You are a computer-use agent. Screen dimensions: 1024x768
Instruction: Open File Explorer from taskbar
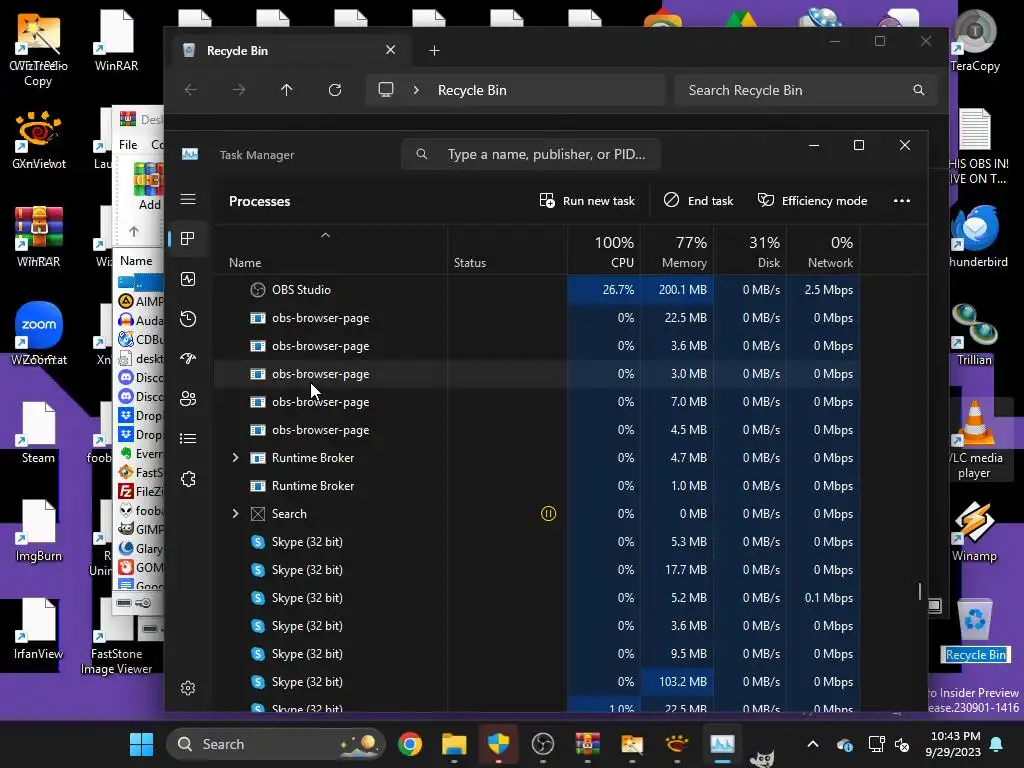(454, 744)
